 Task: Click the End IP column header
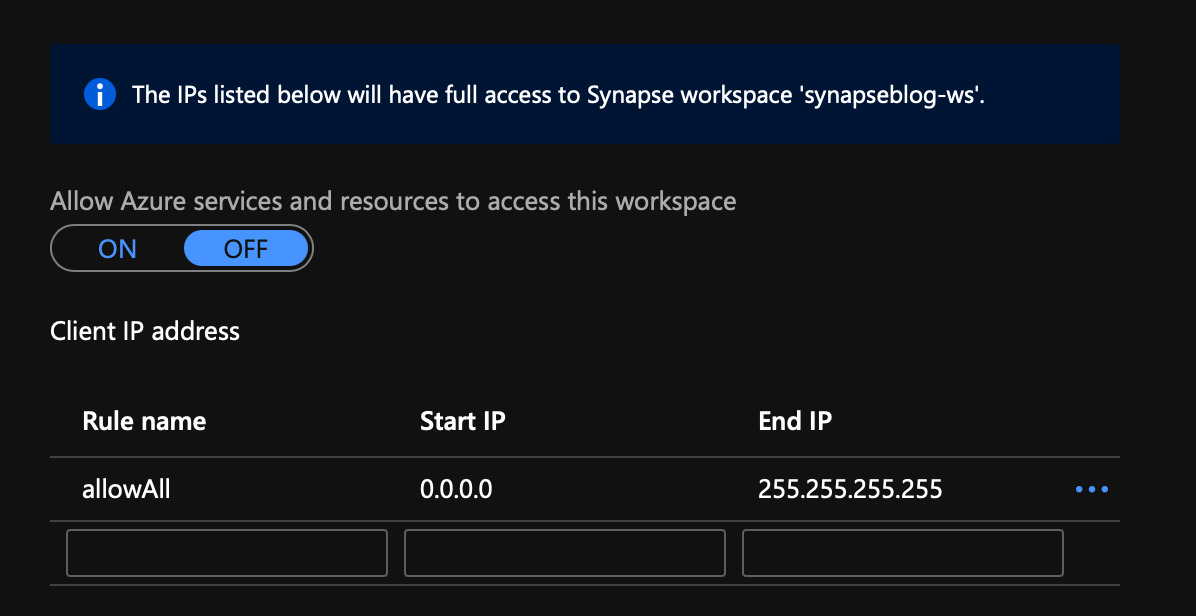(795, 421)
